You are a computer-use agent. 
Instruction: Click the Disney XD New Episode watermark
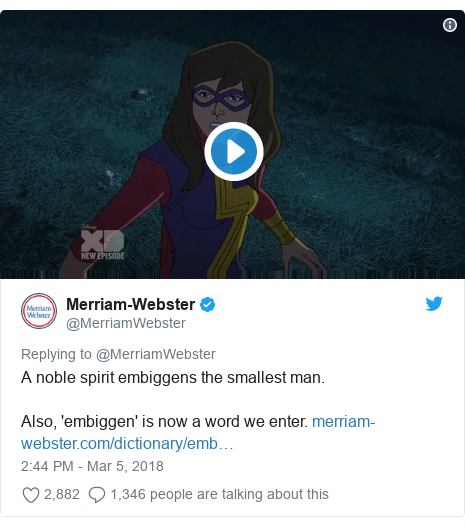pyautogui.click(x=102, y=242)
